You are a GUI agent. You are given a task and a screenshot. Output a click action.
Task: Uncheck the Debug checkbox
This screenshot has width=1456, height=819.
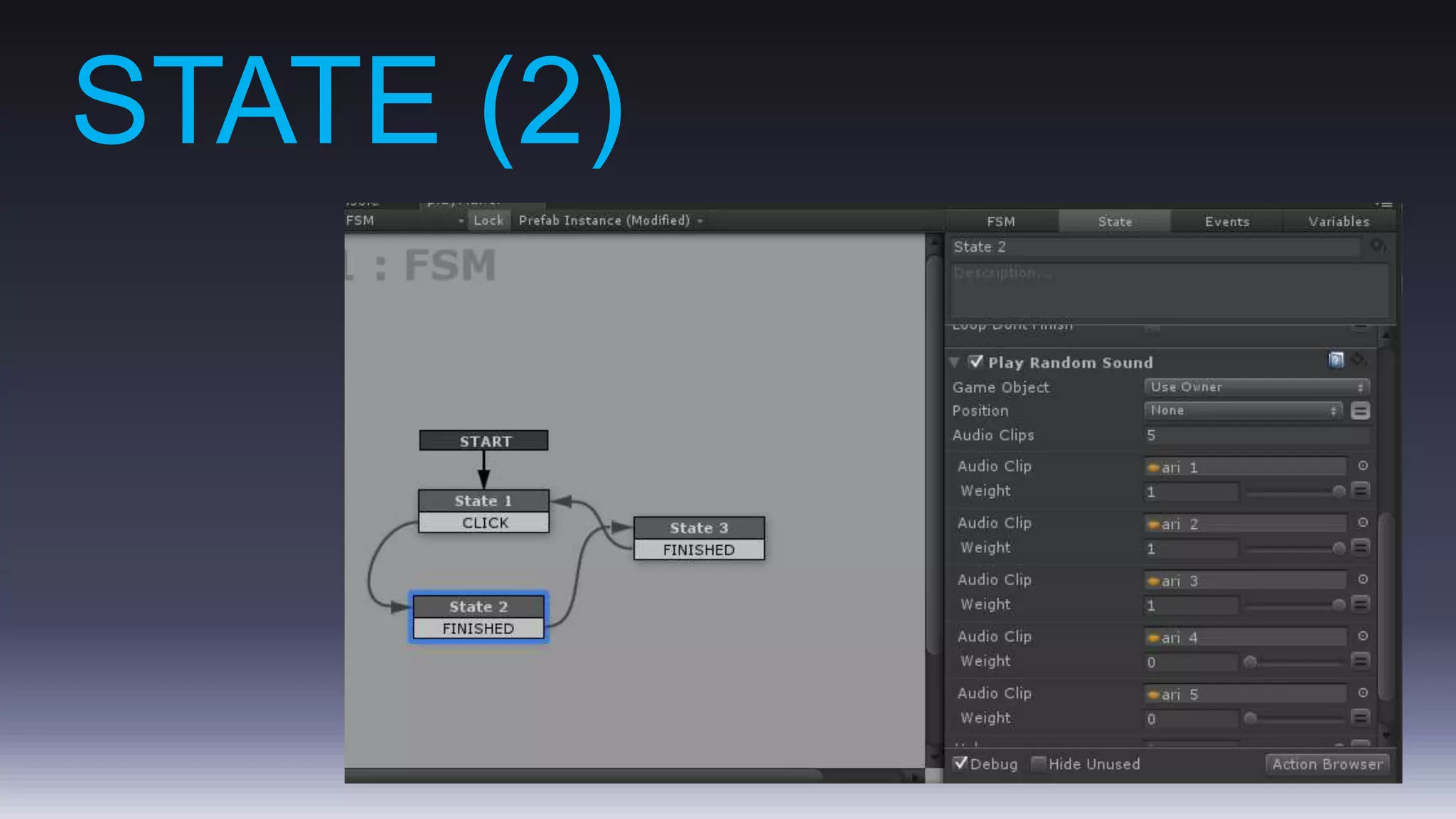[x=960, y=764]
